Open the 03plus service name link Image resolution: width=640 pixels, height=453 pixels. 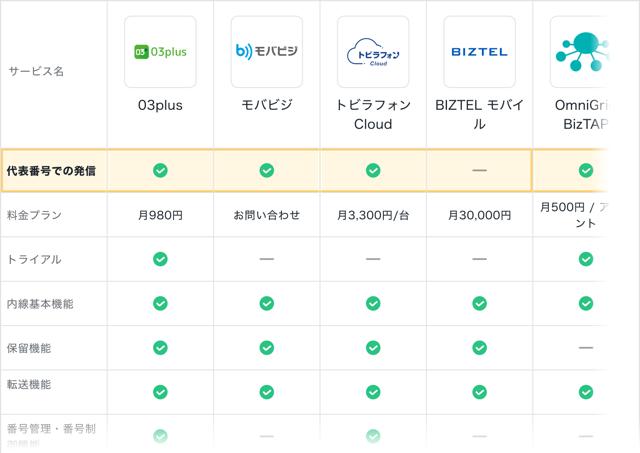[160, 106]
